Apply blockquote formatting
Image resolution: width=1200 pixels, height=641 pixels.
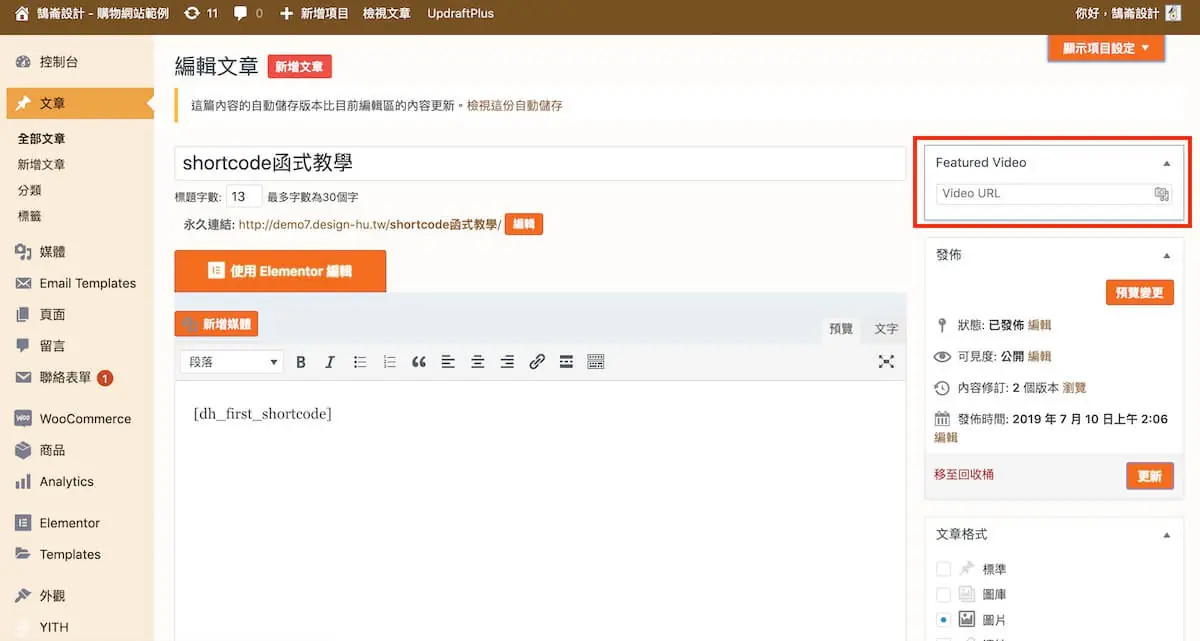[x=419, y=362]
